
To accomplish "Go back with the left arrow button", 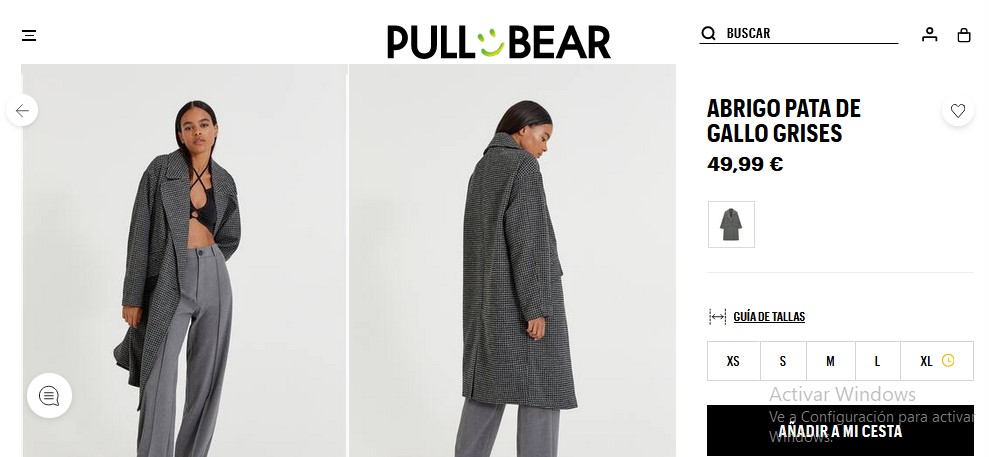I will tap(22, 110).
